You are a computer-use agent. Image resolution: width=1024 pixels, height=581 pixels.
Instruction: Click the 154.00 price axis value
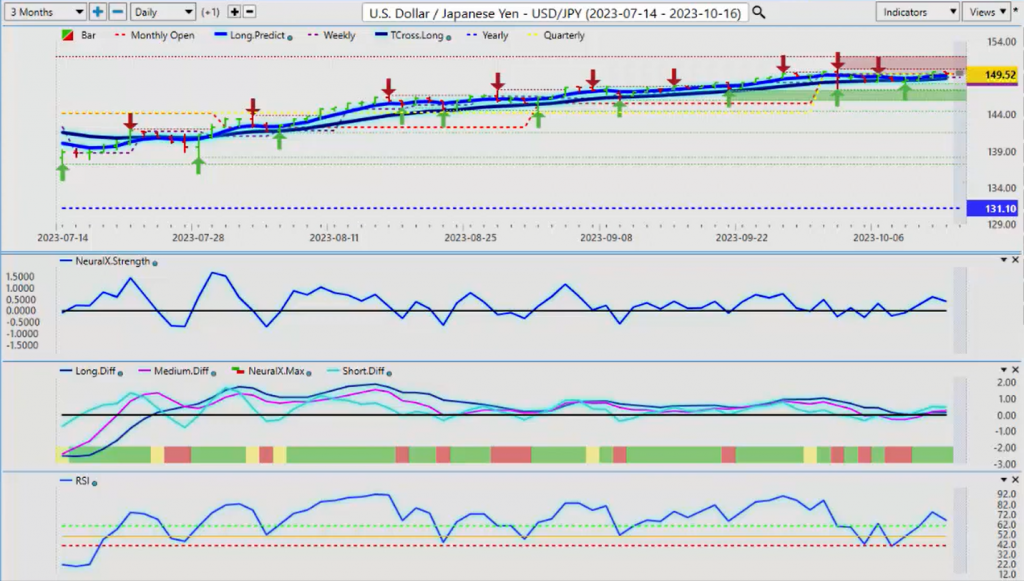tap(1002, 42)
